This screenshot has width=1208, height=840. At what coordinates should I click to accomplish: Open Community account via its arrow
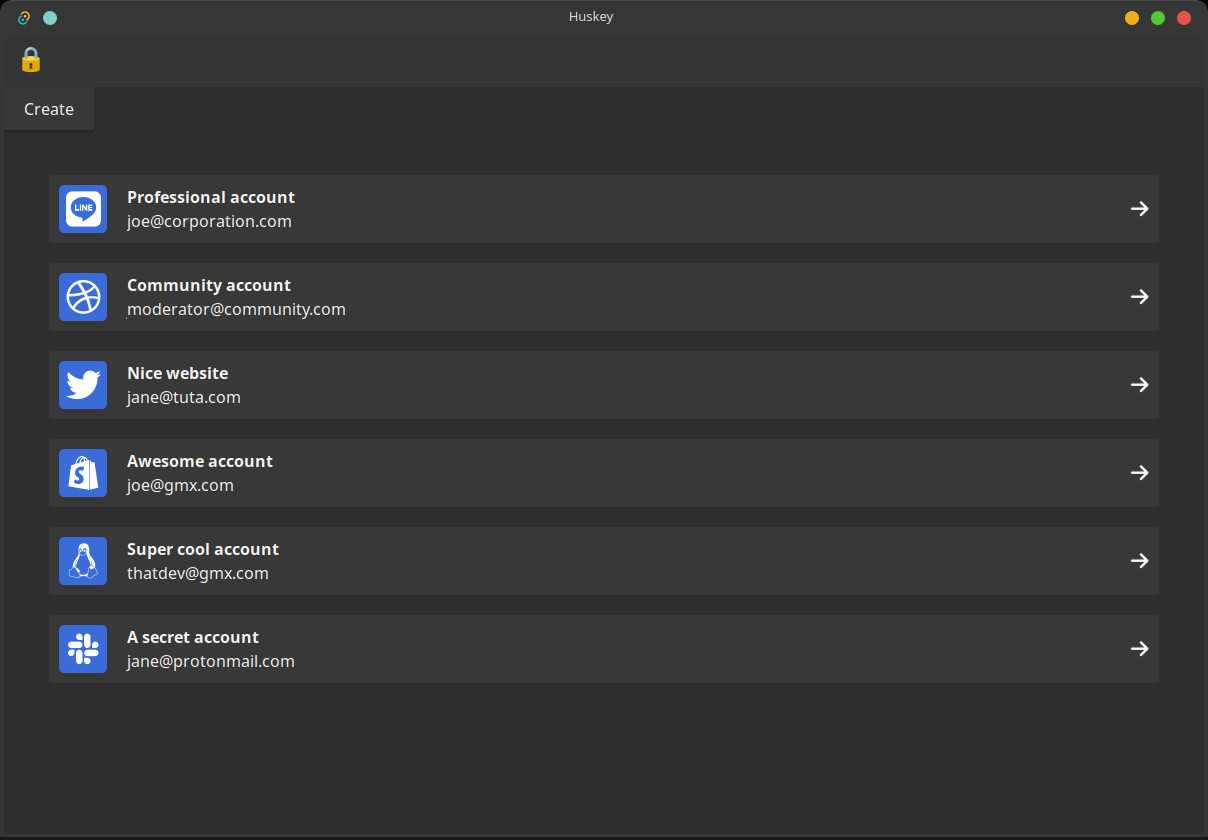[1139, 297]
